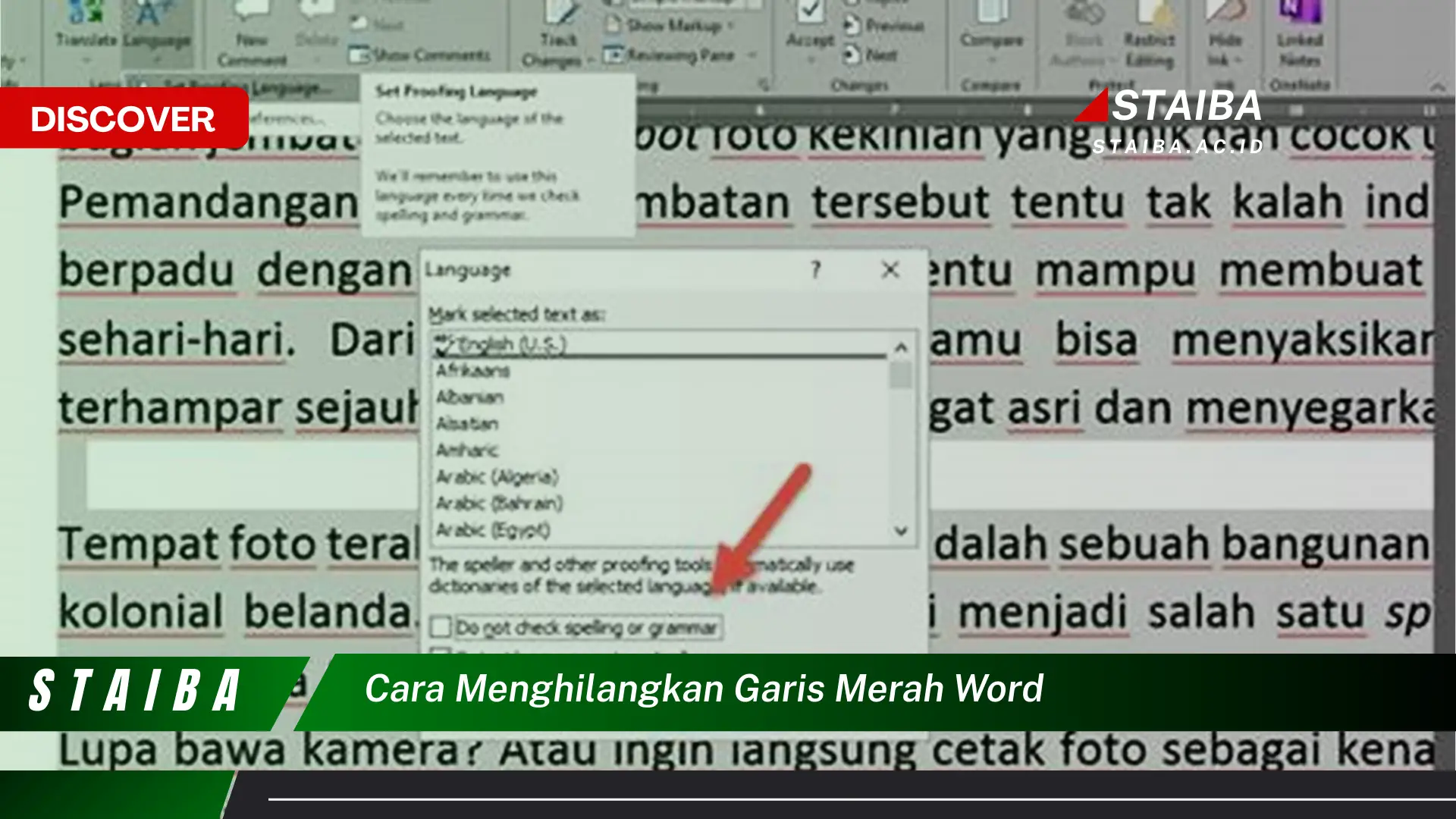The width and height of the screenshot is (1456, 819).
Task: Click the language list scroll down arrow
Action: pos(901,531)
